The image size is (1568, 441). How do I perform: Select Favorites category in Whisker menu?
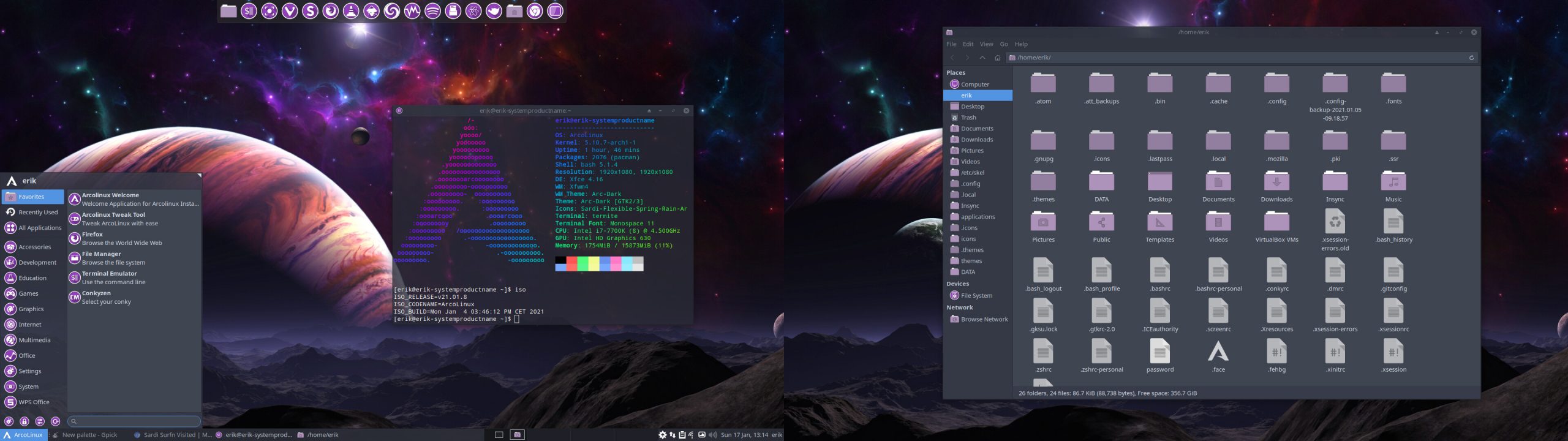click(33, 197)
